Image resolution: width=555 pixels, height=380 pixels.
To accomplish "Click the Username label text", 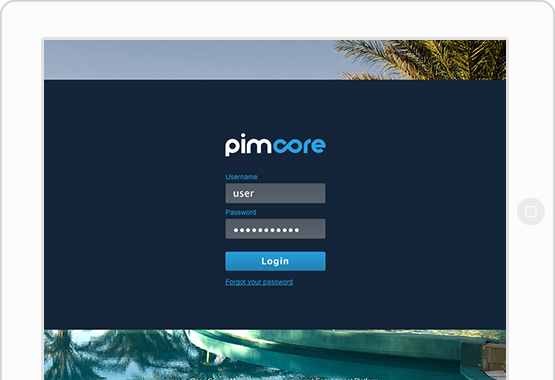I will (241, 177).
